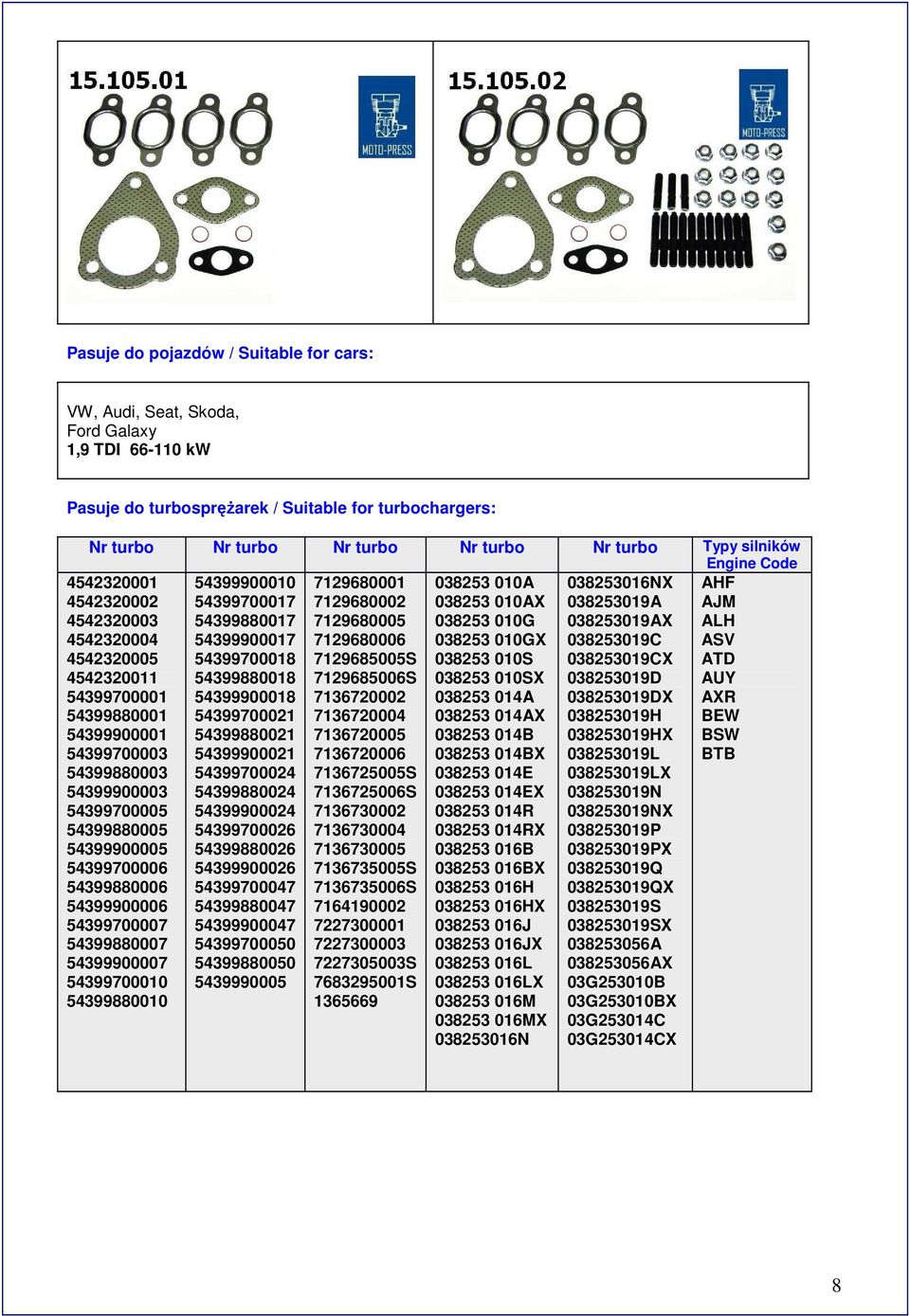Viewport: 910px width, 1316px height.
Task: Click turbo number 7129680001
Action: point(359,583)
